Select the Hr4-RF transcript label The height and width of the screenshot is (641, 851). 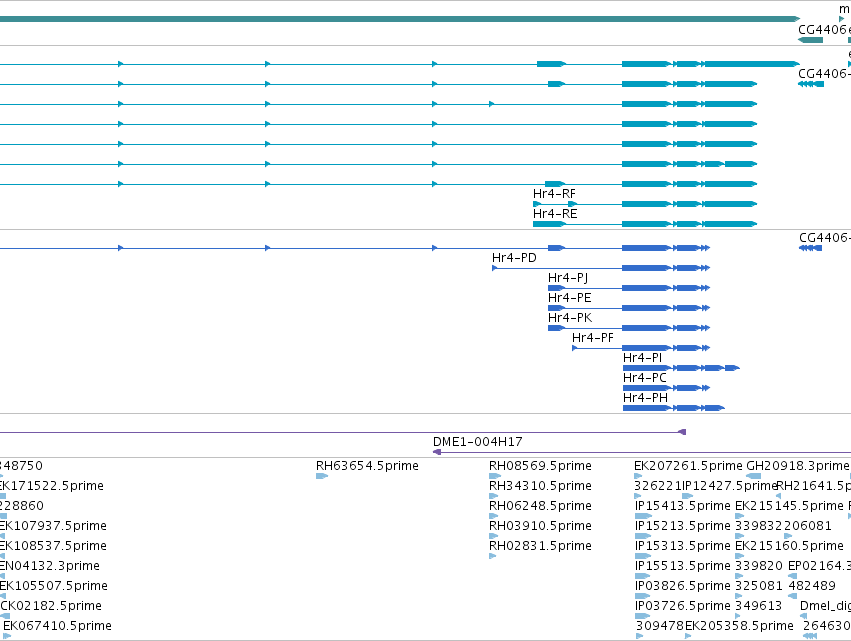(554, 194)
